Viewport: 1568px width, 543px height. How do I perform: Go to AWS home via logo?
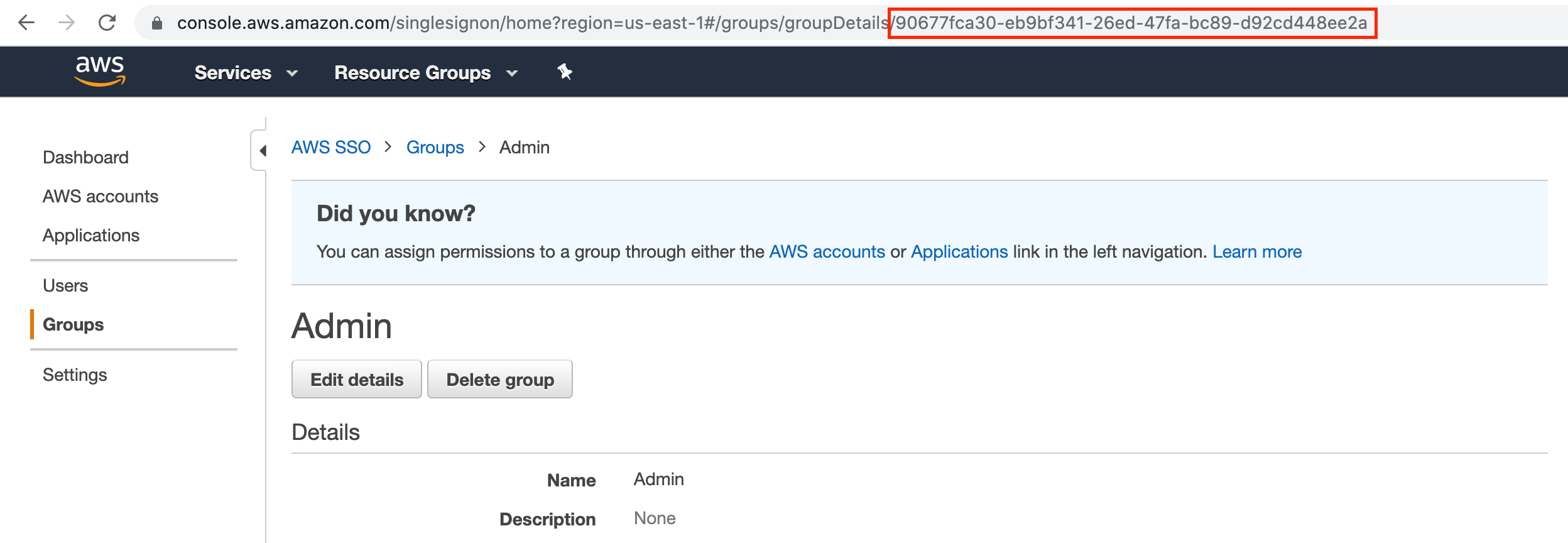(x=100, y=71)
